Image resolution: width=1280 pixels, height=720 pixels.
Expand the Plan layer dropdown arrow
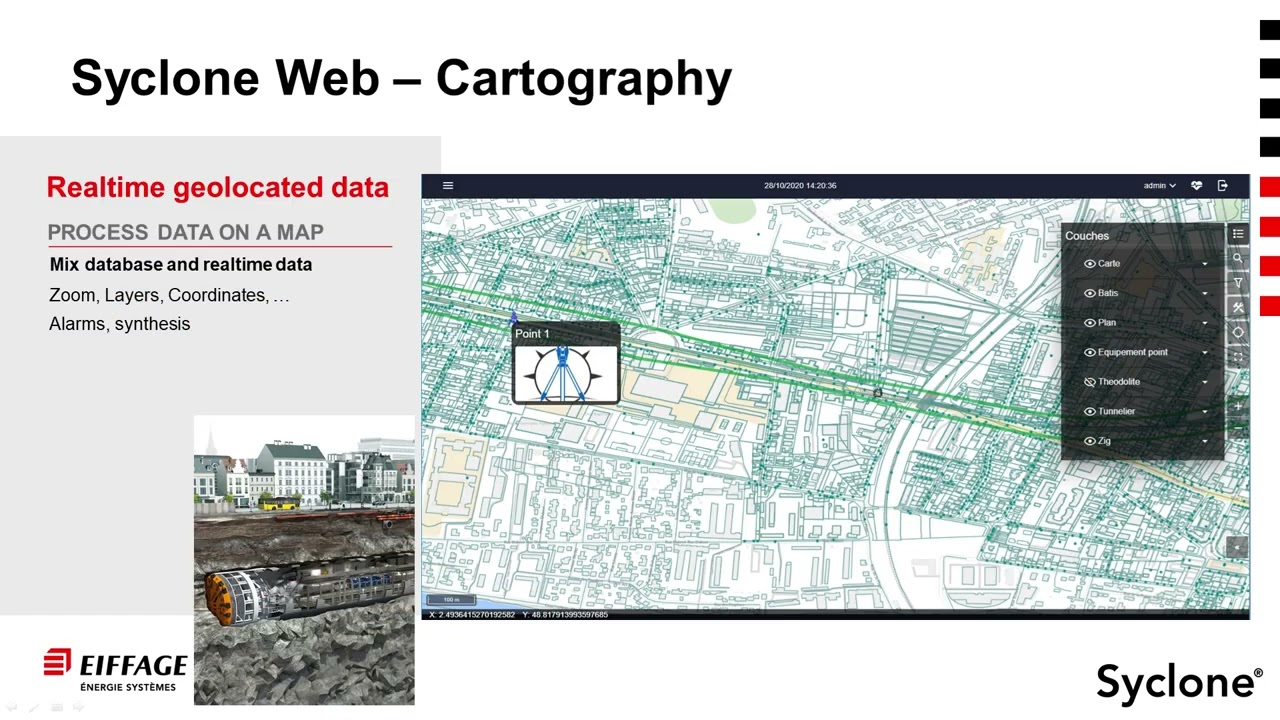[x=1204, y=323]
